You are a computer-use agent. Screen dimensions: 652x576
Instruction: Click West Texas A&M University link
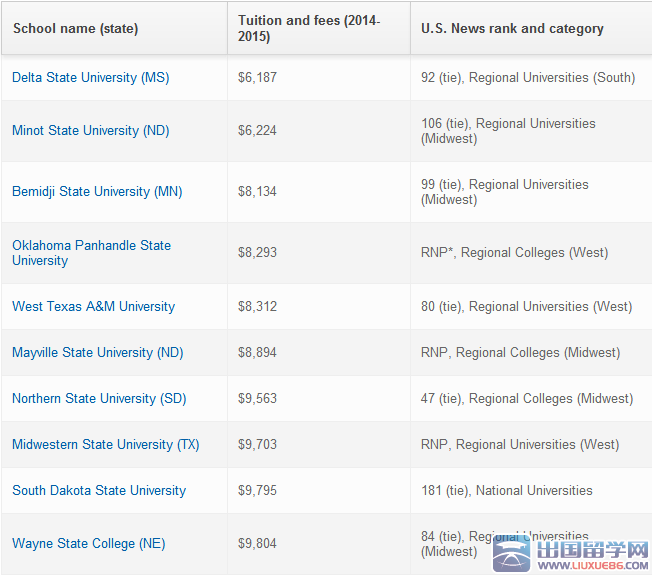tap(93, 306)
